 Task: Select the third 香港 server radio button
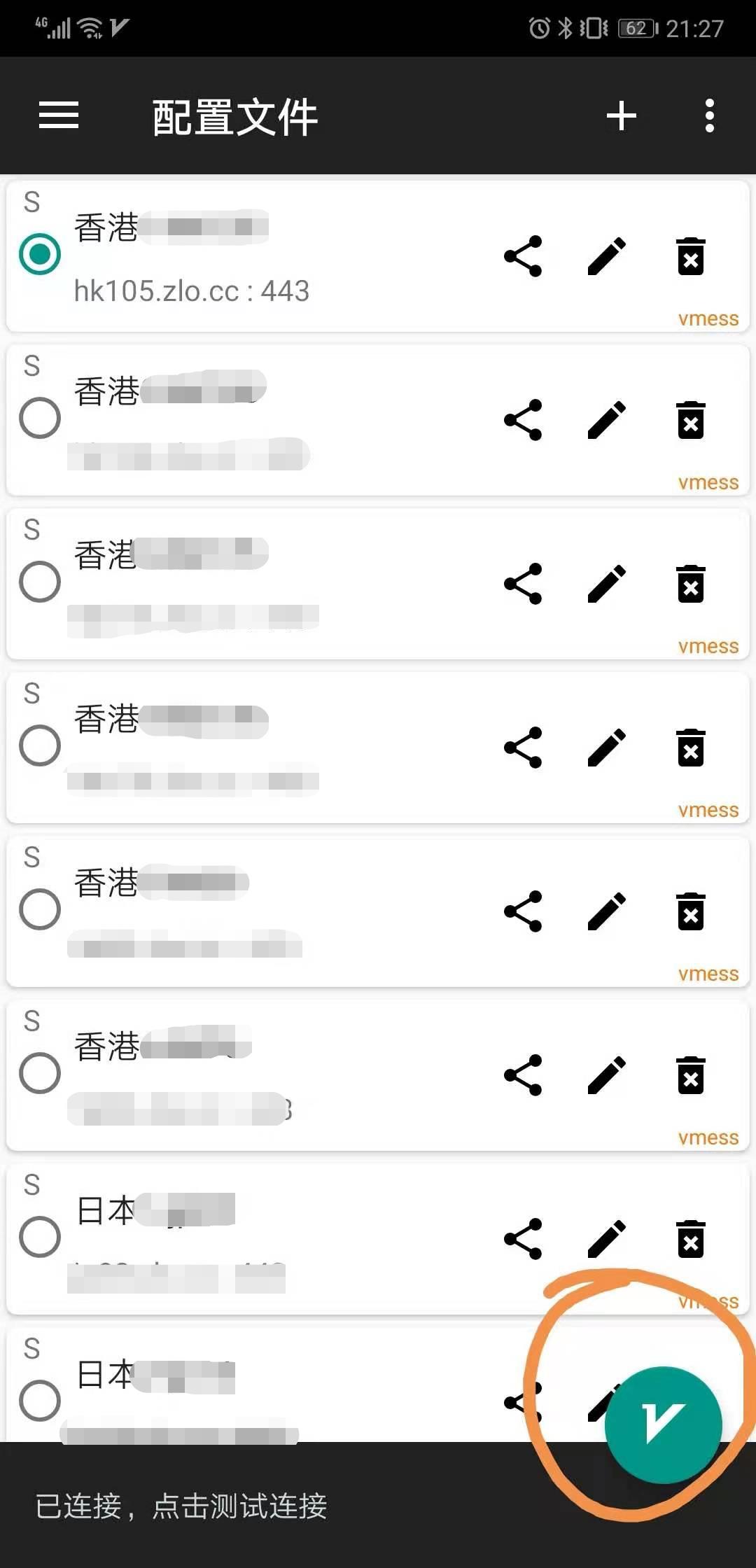pos(40,582)
